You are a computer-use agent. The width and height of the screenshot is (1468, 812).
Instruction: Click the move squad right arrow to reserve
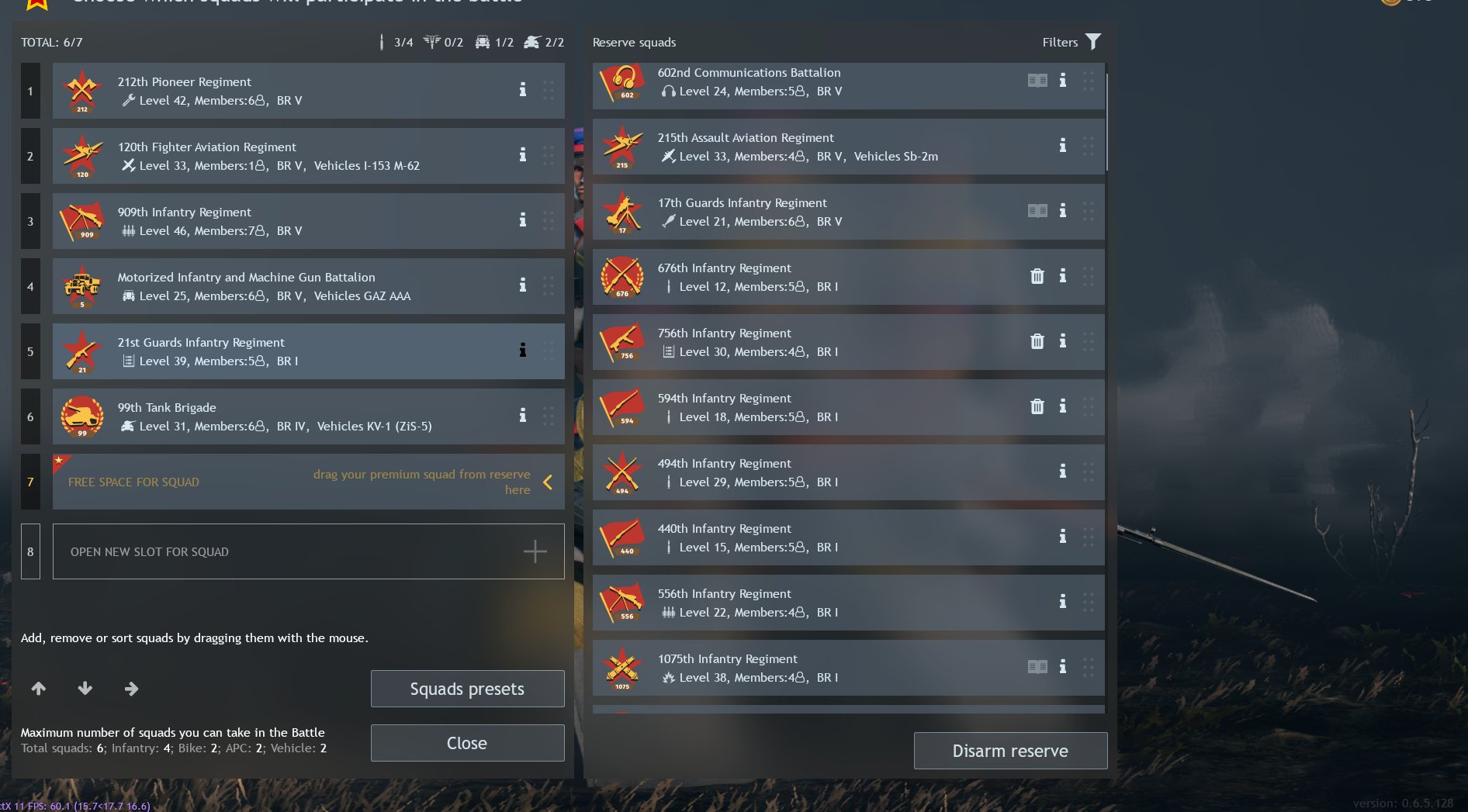(x=131, y=688)
